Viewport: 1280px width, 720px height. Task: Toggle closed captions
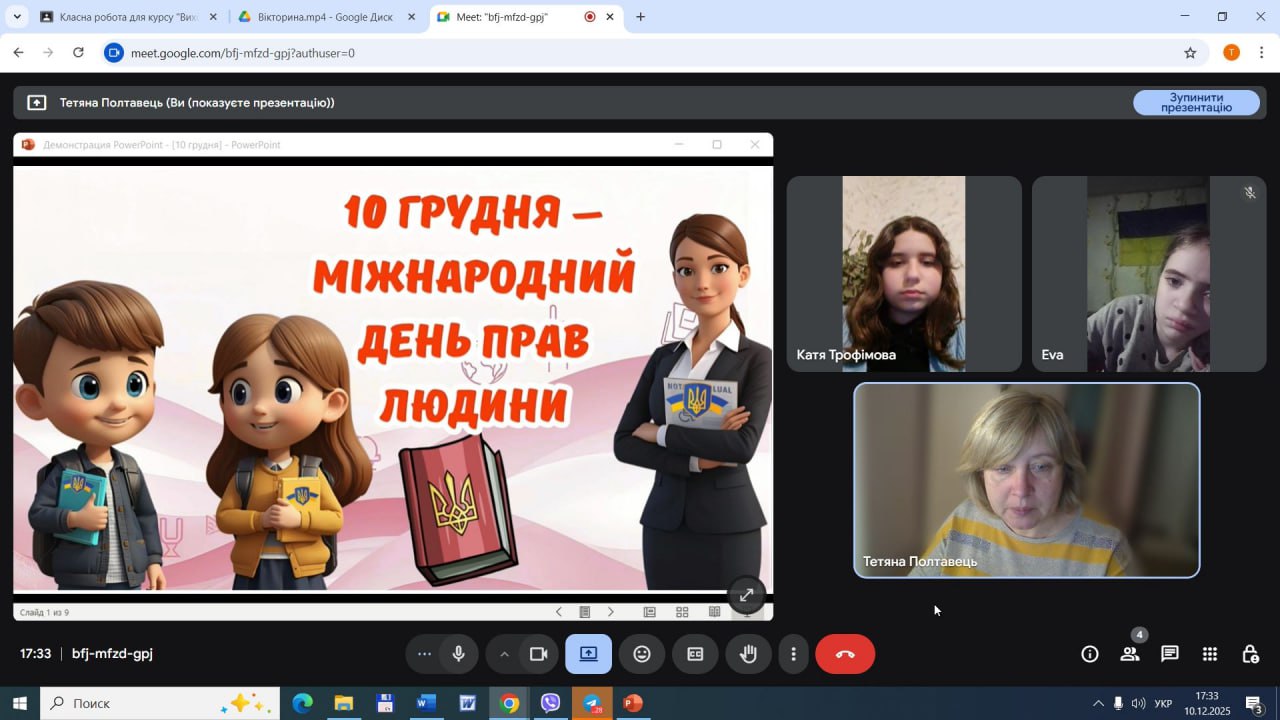[695, 654]
